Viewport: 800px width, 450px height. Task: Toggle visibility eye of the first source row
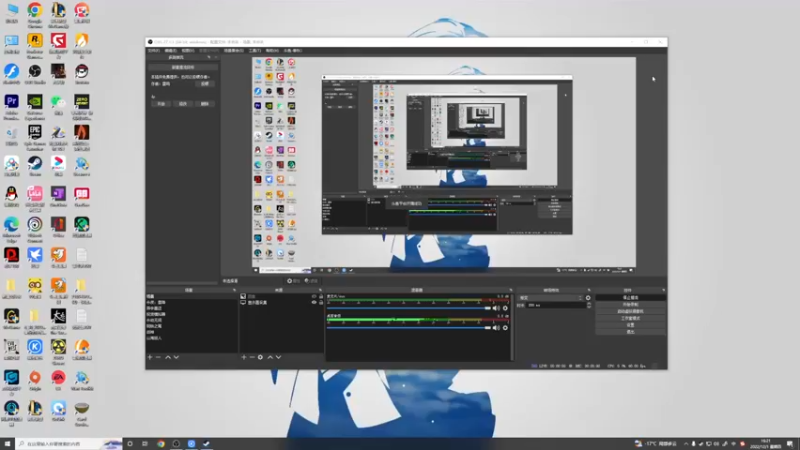coord(314,296)
